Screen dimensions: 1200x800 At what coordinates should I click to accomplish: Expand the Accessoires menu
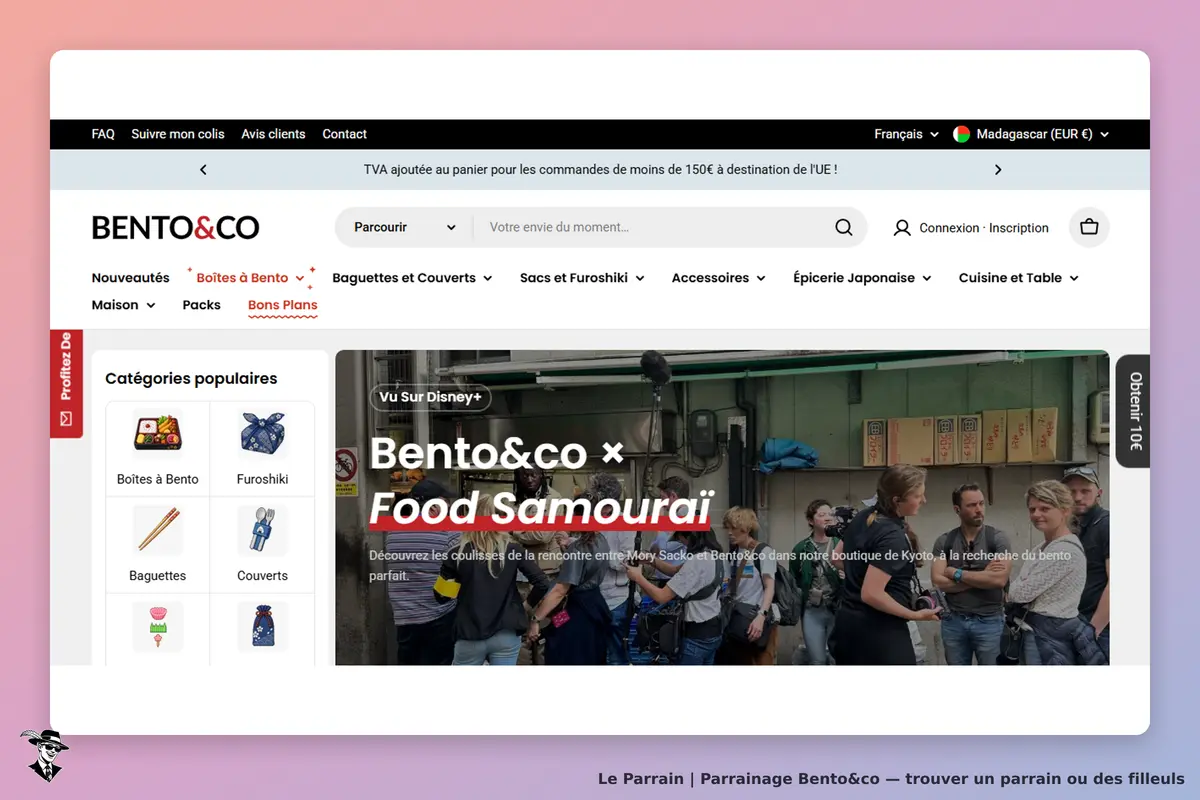point(718,278)
